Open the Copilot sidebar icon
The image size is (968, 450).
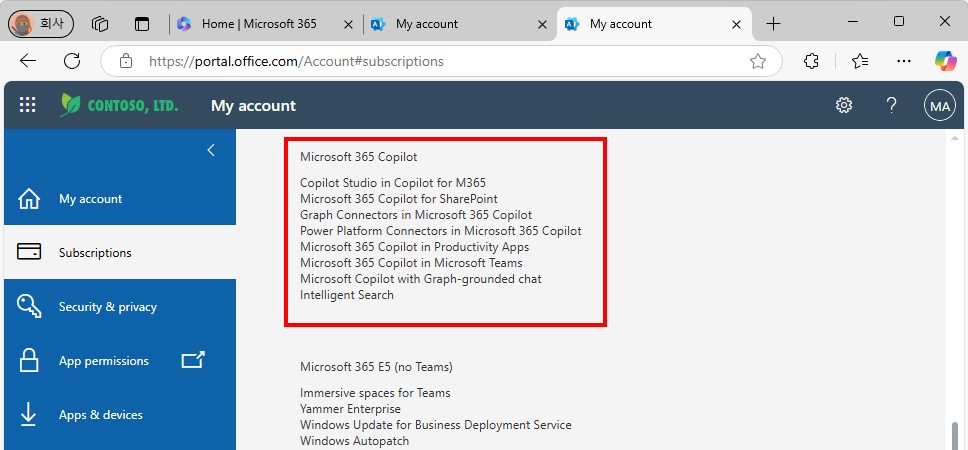(x=945, y=60)
